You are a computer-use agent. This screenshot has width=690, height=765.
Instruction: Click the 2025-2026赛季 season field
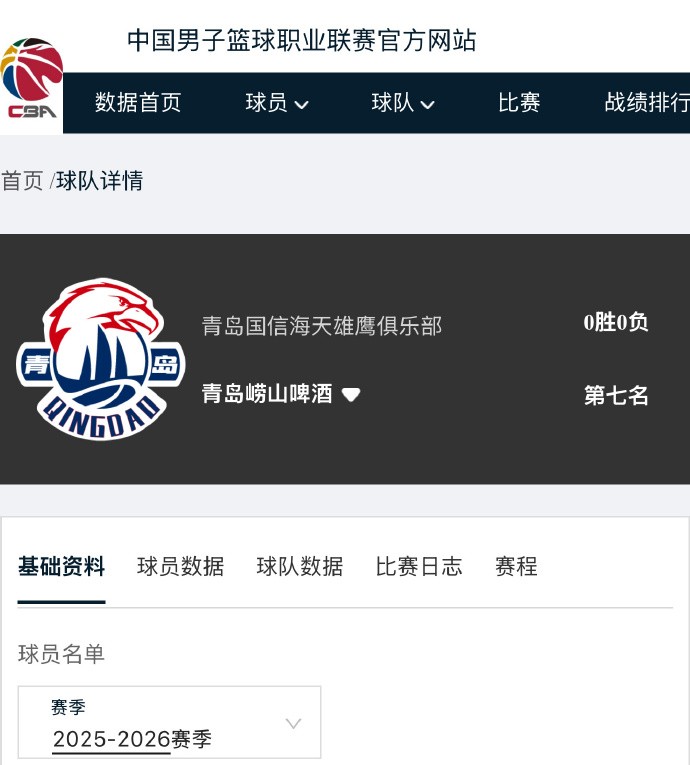pyautogui.click(x=169, y=722)
